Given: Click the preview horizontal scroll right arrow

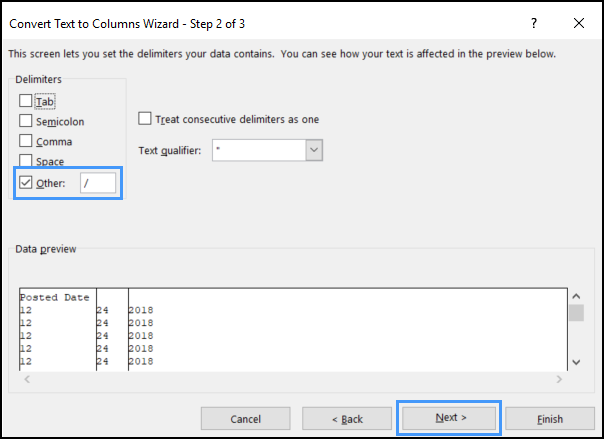Looking at the screenshot, I should pyautogui.click(x=559, y=379).
